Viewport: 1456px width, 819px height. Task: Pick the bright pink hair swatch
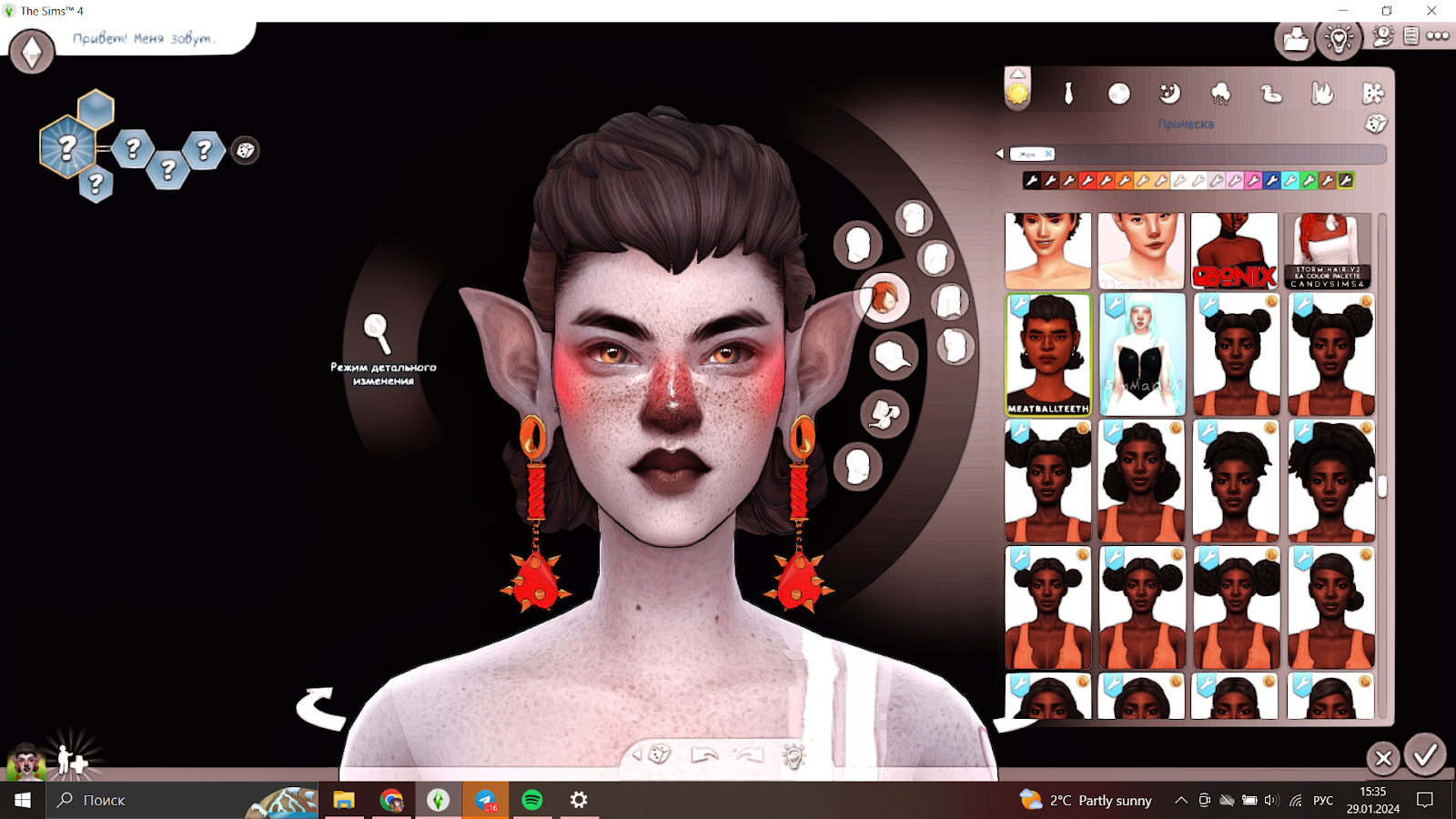point(1253,181)
